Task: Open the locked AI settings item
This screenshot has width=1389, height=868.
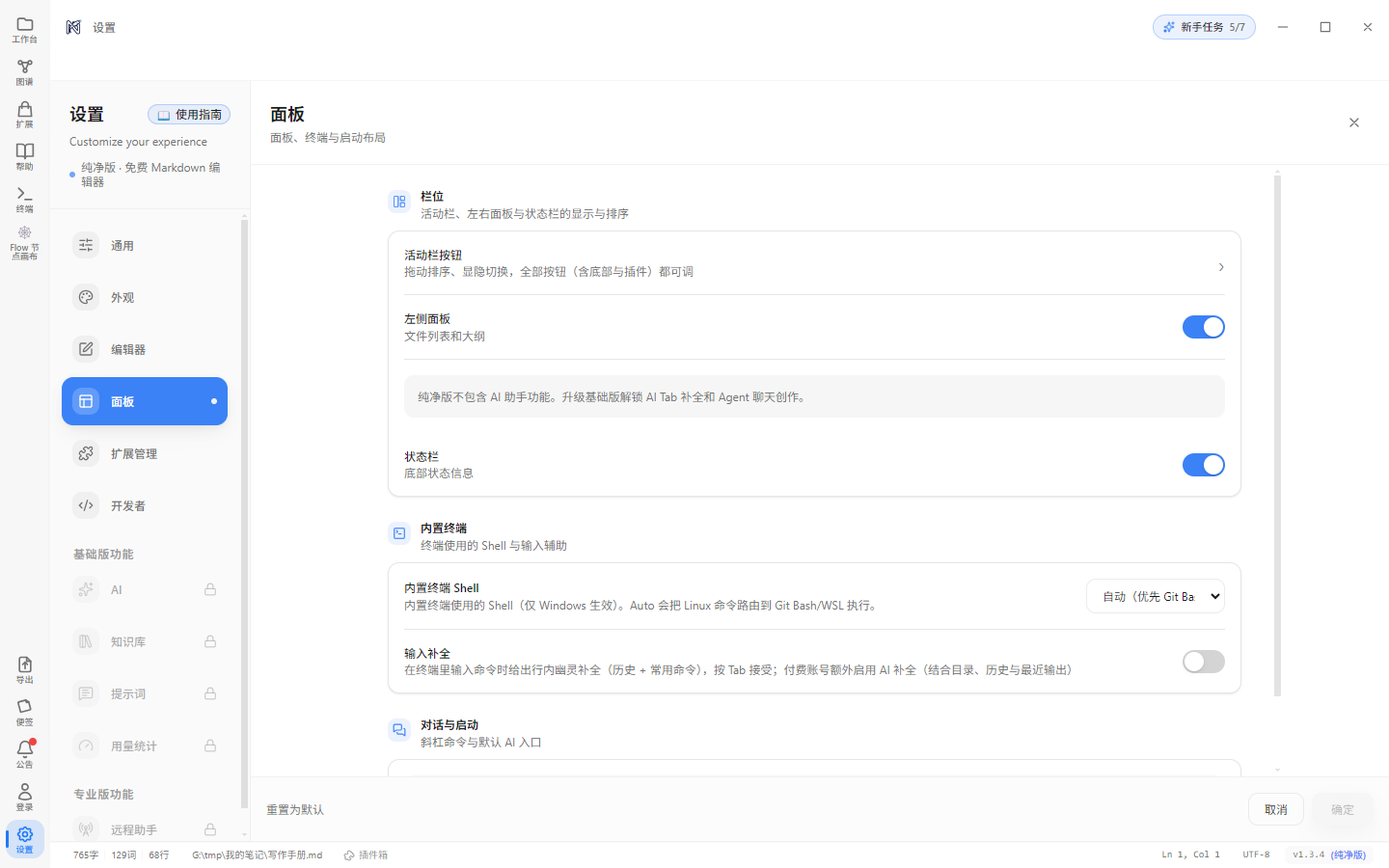Action: 145,589
